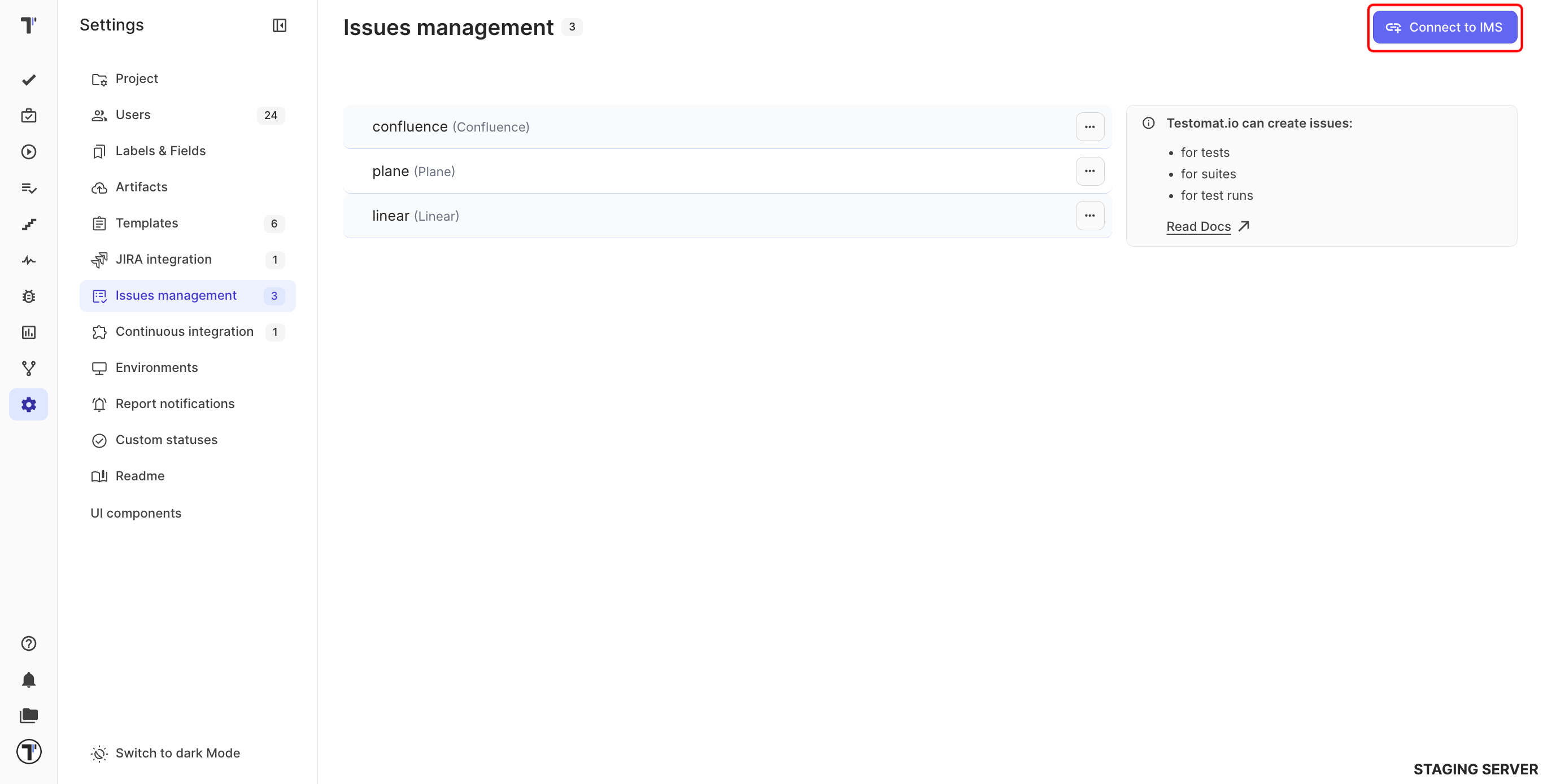
Task: Open Continuous integration settings
Action: 188,331
